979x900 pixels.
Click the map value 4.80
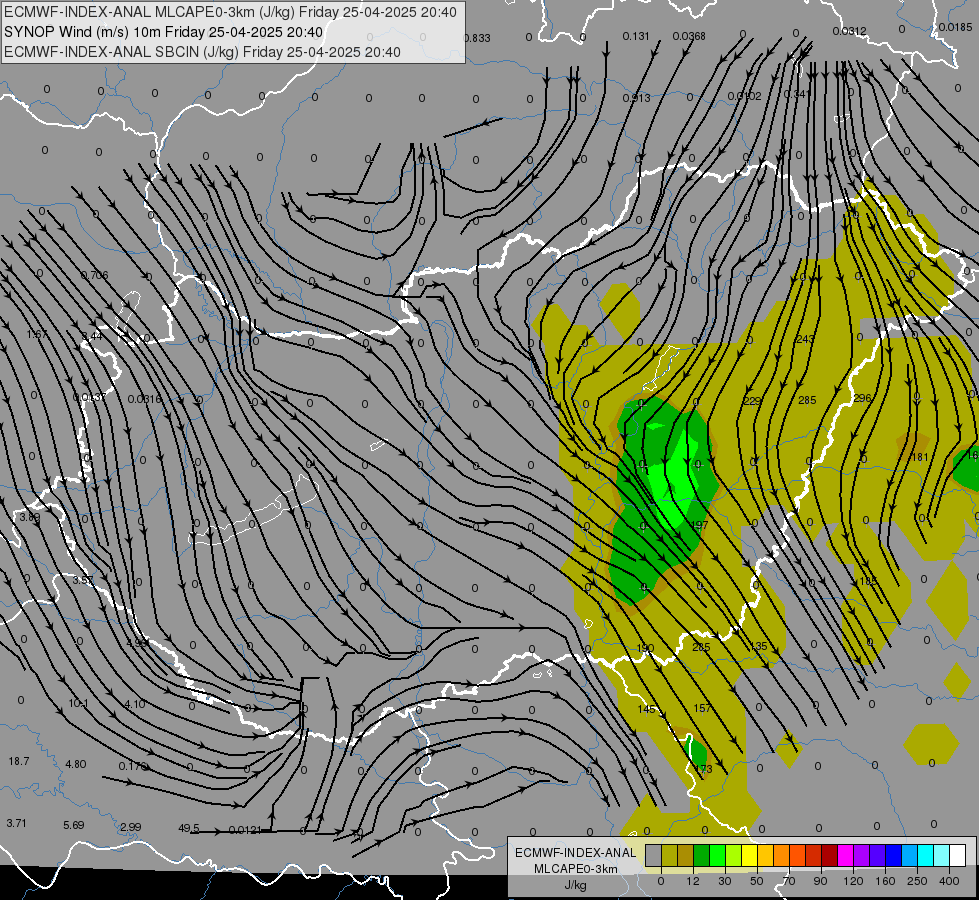tap(76, 764)
